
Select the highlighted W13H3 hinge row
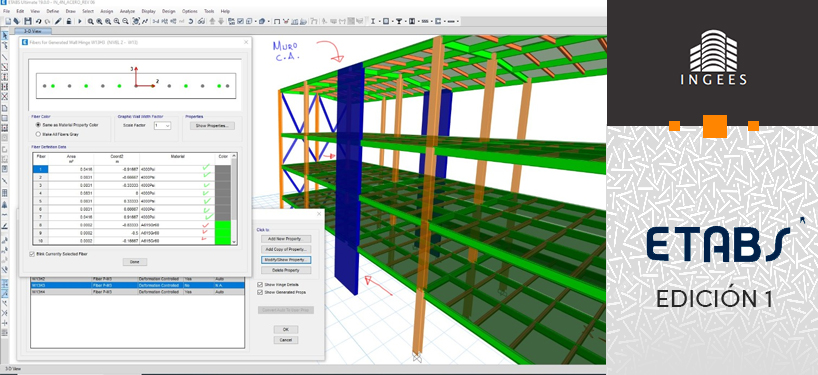pos(137,285)
